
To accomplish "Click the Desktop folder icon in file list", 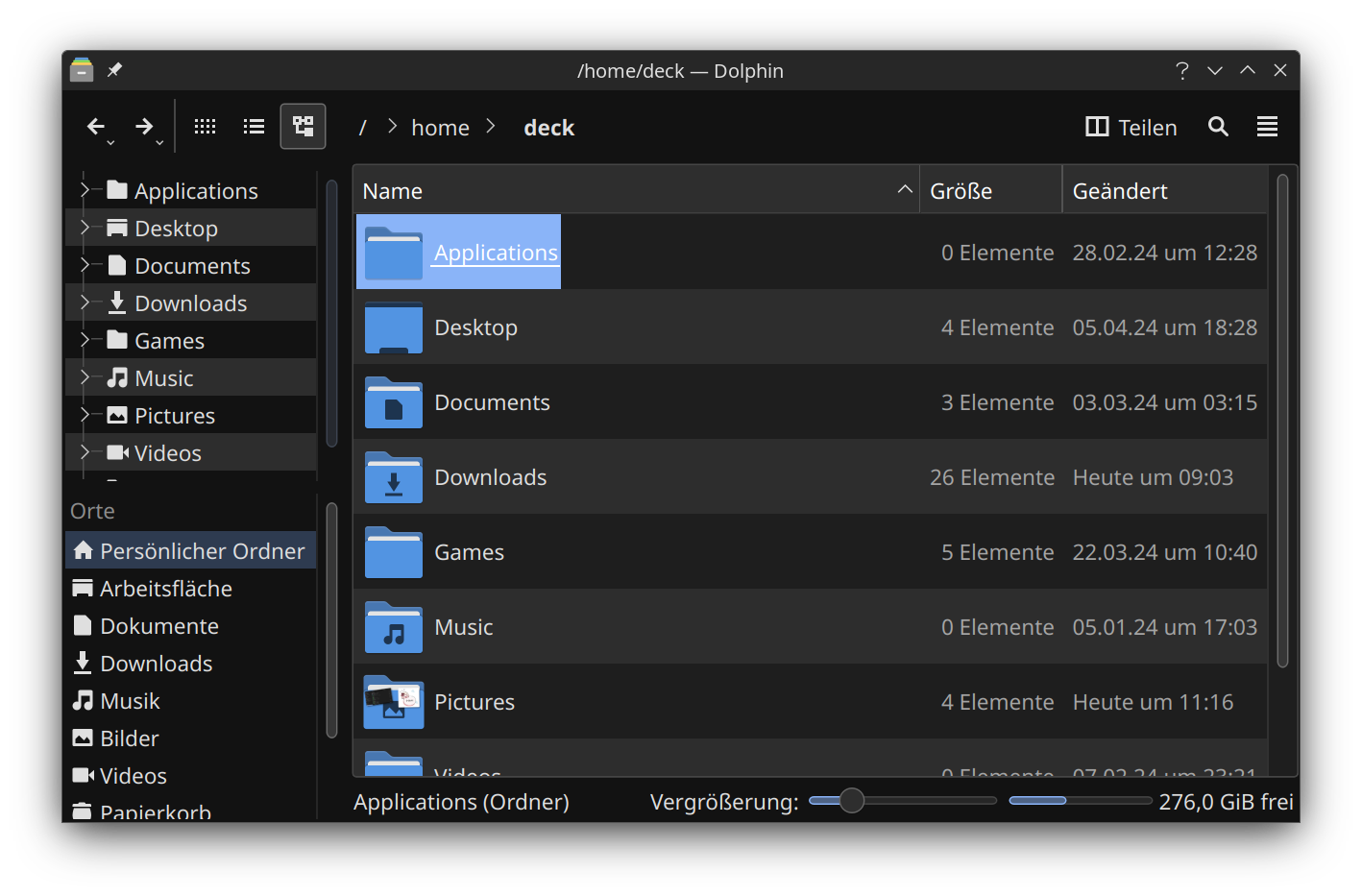I will [393, 327].
